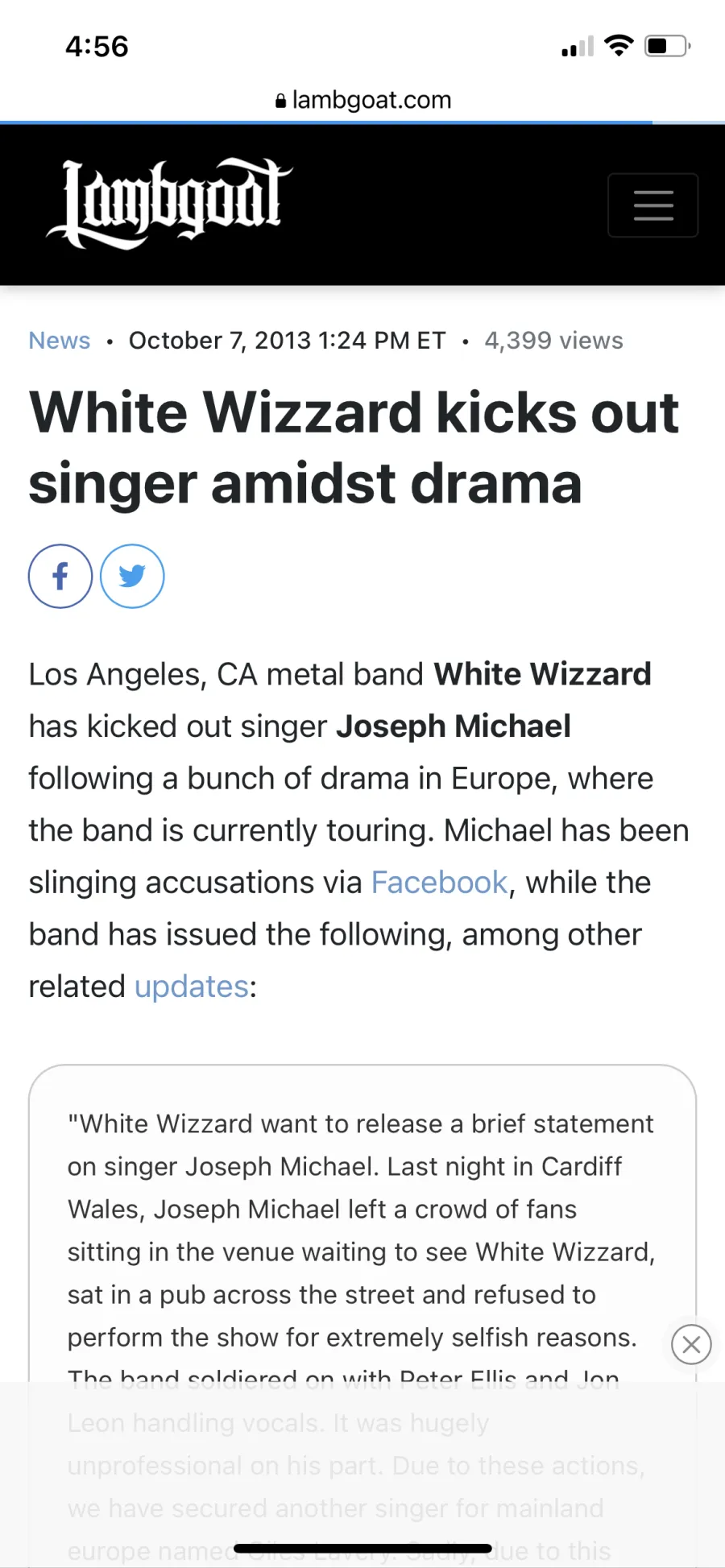The width and height of the screenshot is (725, 1568).
Task: Open the updates hyperlink
Action: (x=192, y=987)
